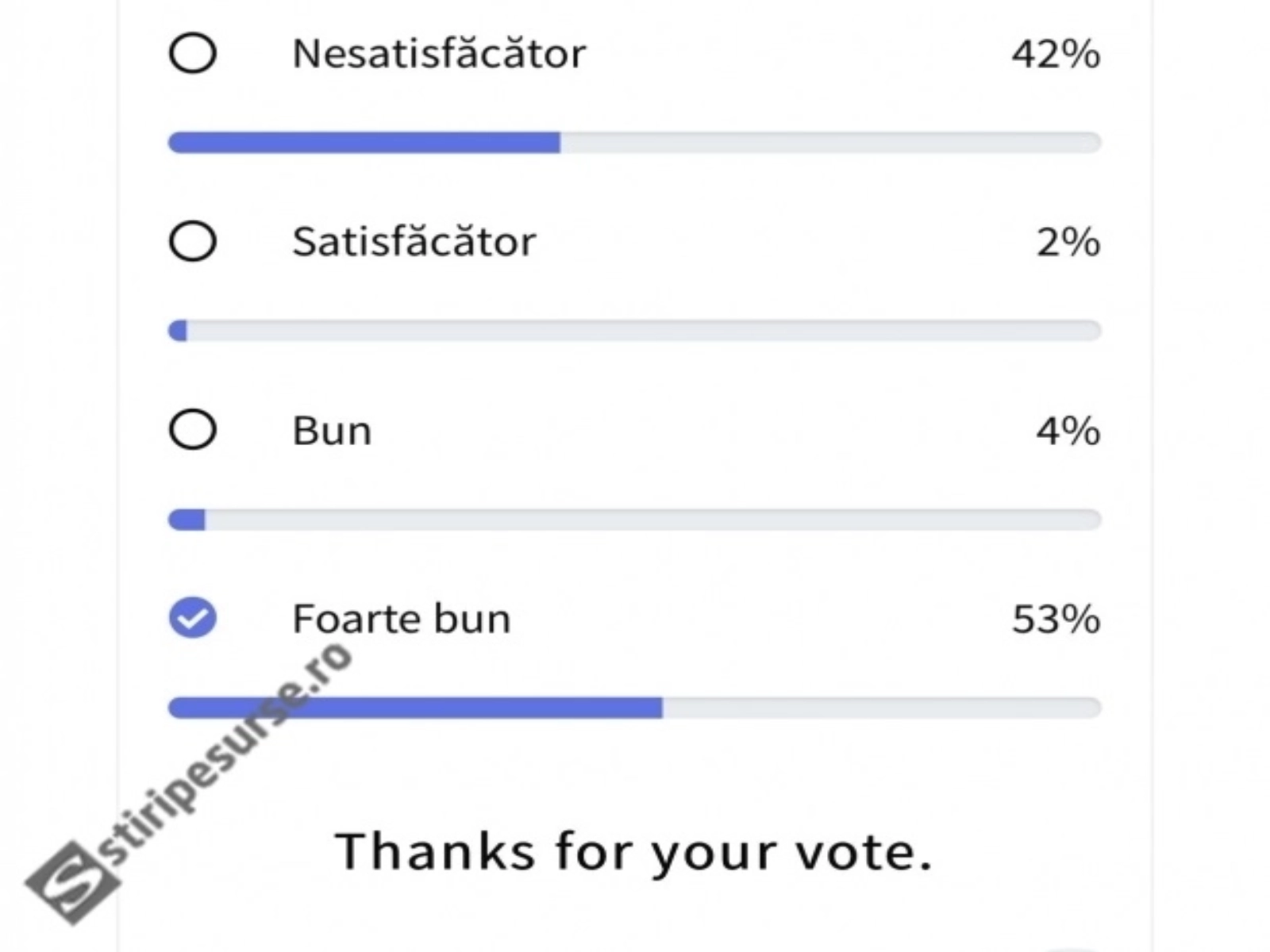The width and height of the screenshot is (1270, 952).
Task: Select the Nesatisfăcător radio button
Action: click(x=193, y=54)
